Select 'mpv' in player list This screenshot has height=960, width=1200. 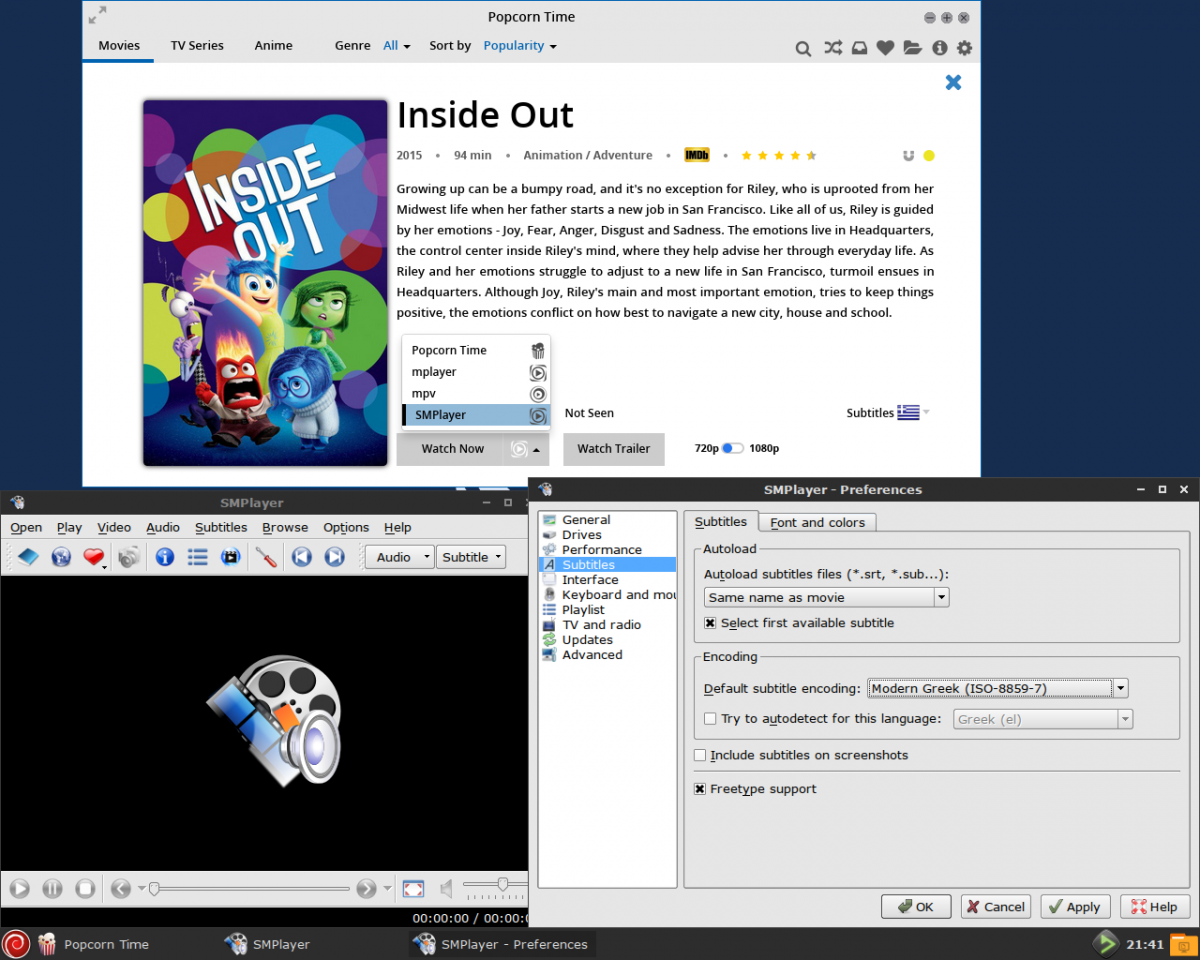coord(476,393)
